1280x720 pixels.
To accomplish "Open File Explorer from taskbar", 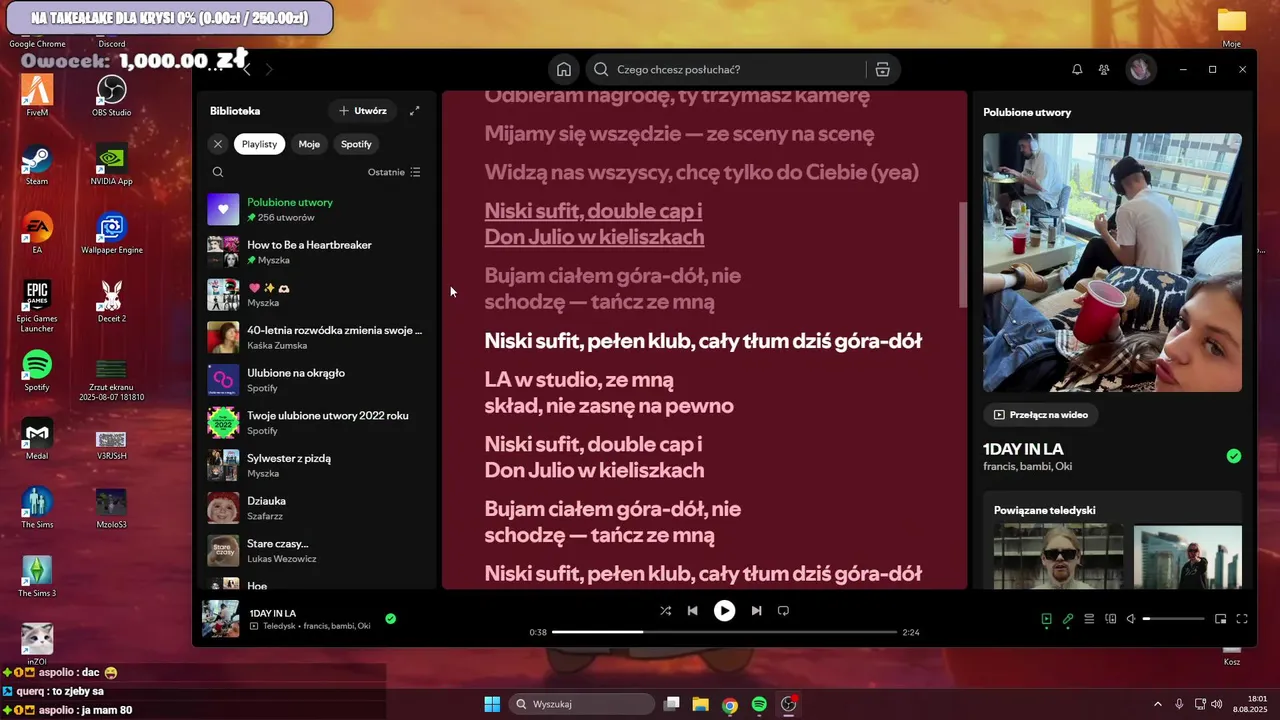I will [x=701, y=704].
